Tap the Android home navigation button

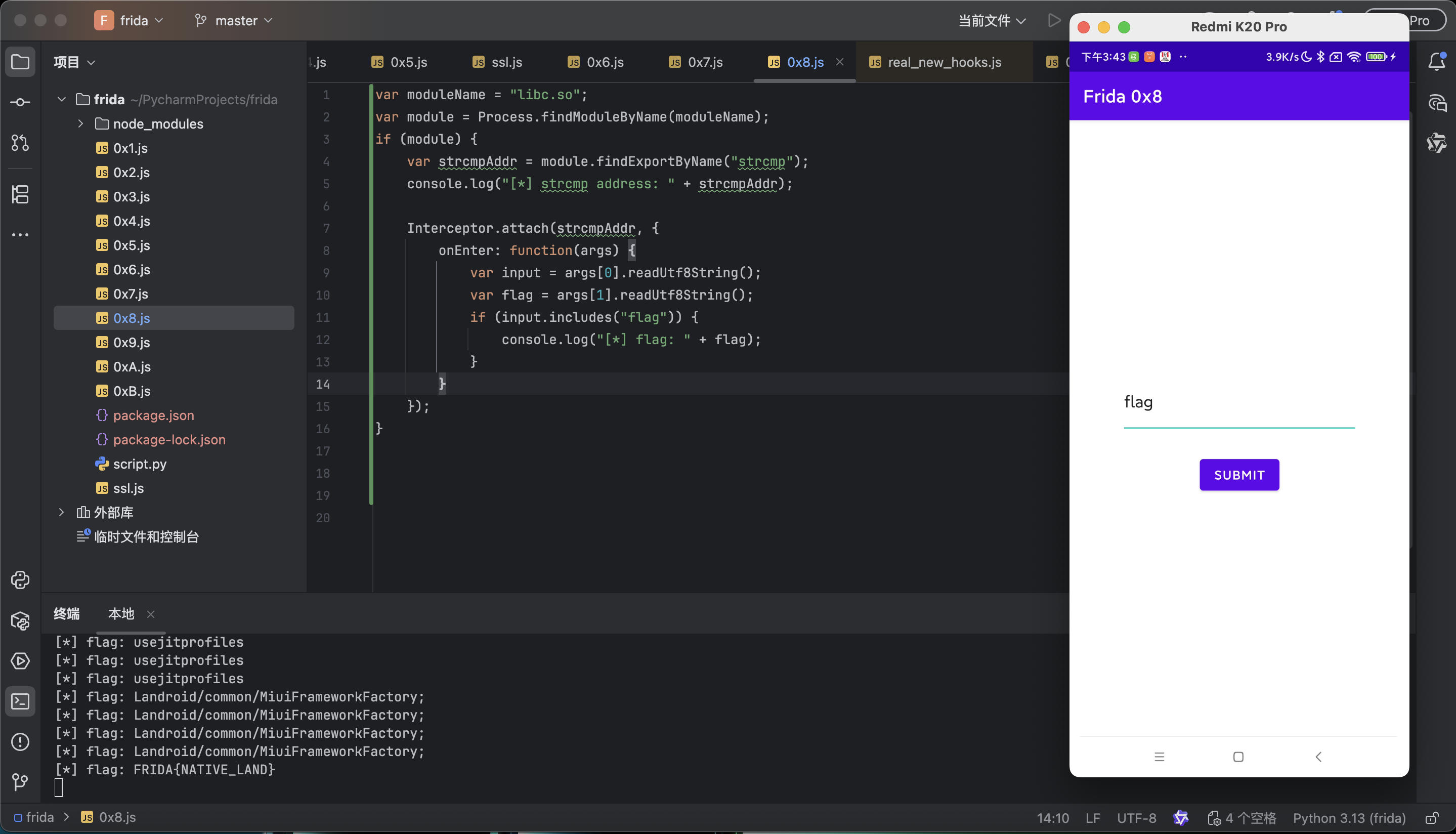[1238, 757]
